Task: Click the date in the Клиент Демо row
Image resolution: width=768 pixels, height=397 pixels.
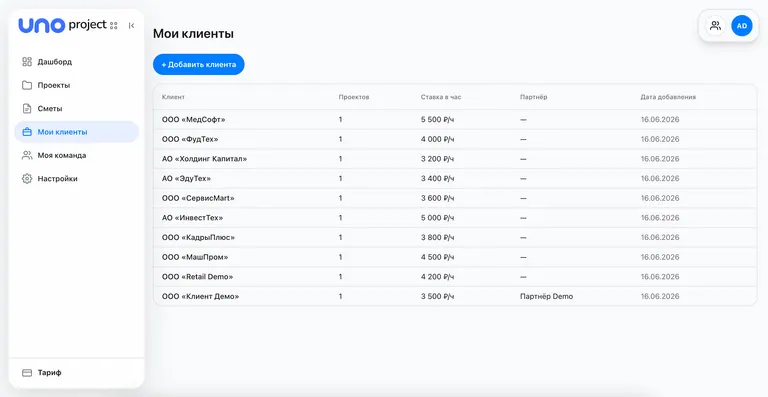Action: point(660,296)
